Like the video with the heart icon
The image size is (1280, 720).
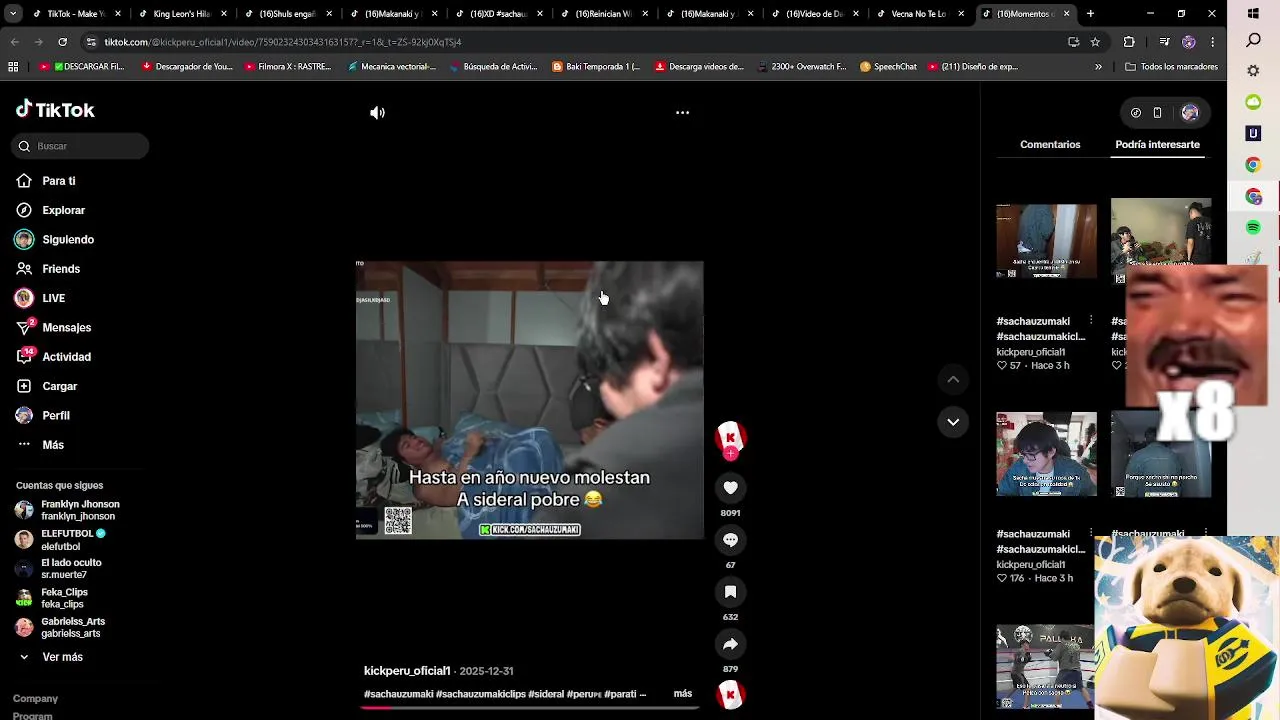point(730,488)
